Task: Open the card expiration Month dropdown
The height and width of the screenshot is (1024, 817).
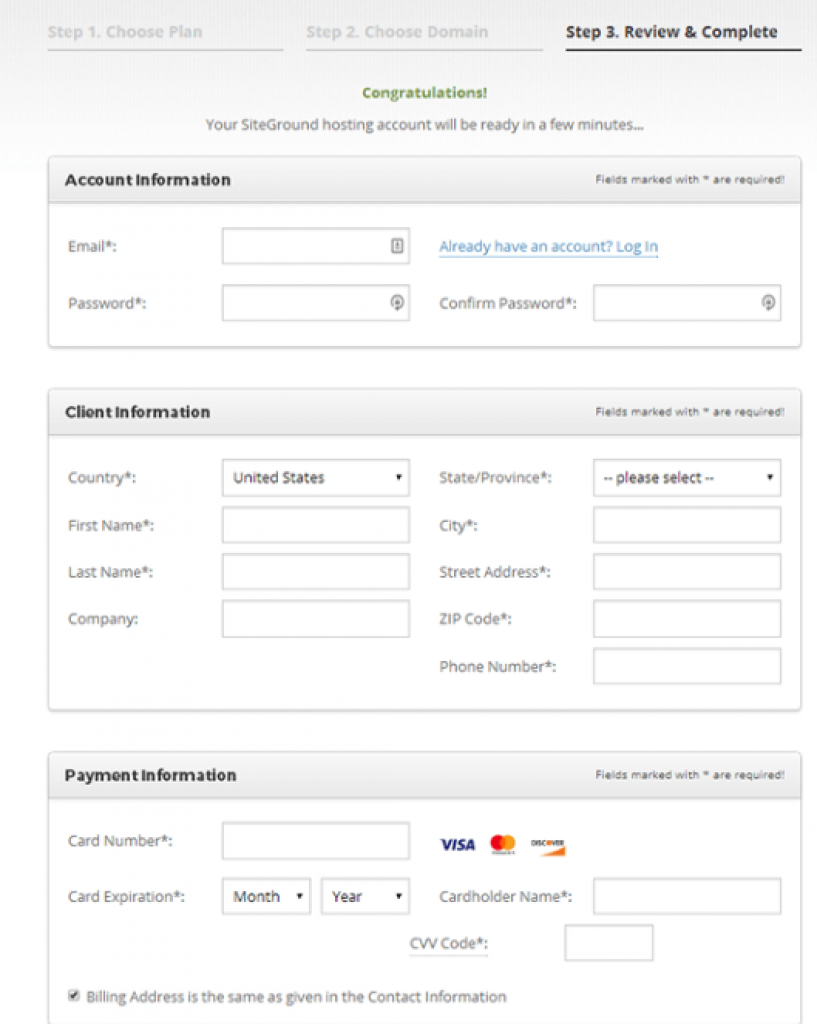Action: [266, 896]
